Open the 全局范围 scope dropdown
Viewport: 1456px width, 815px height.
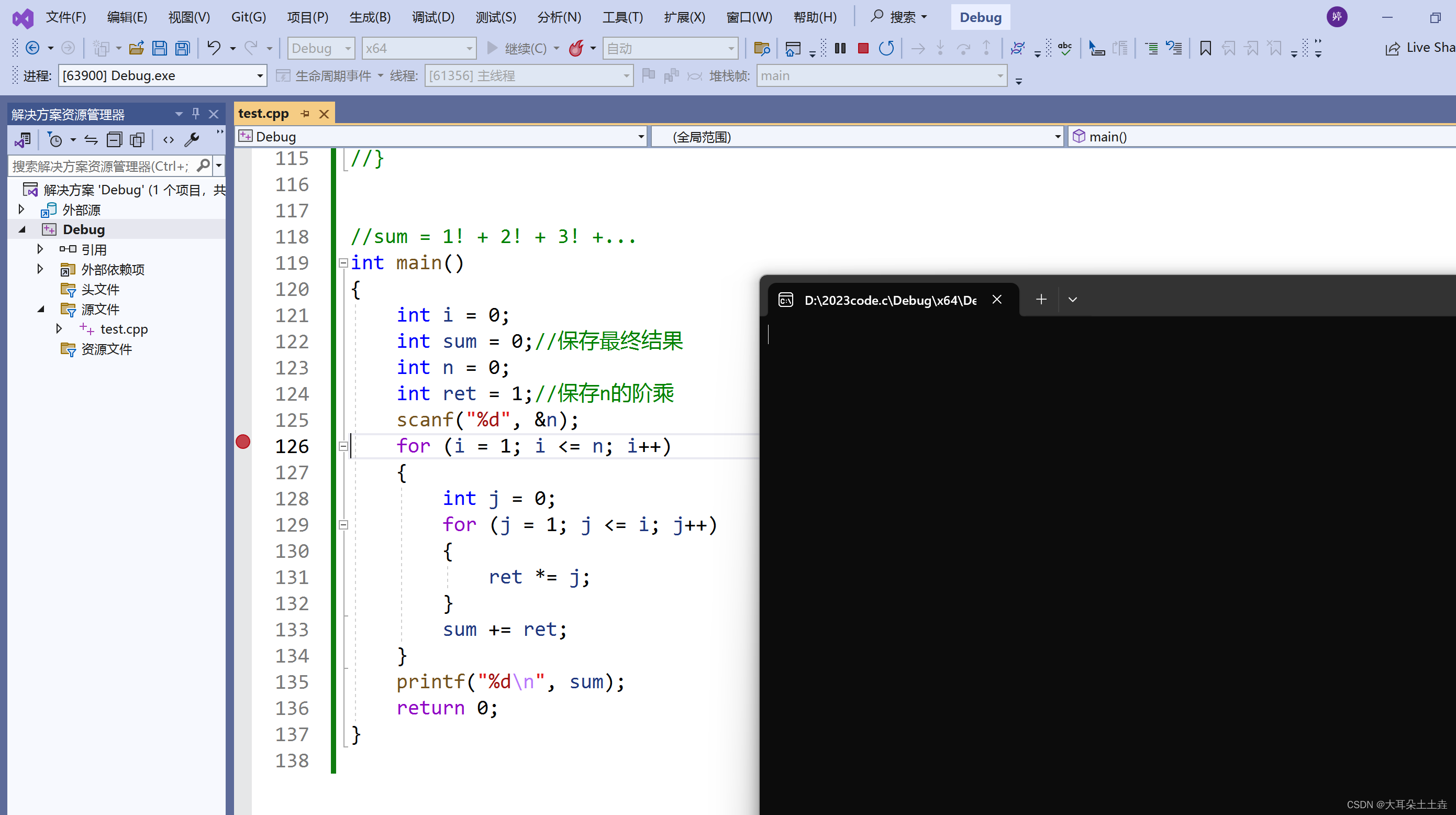tap(858, 137)
